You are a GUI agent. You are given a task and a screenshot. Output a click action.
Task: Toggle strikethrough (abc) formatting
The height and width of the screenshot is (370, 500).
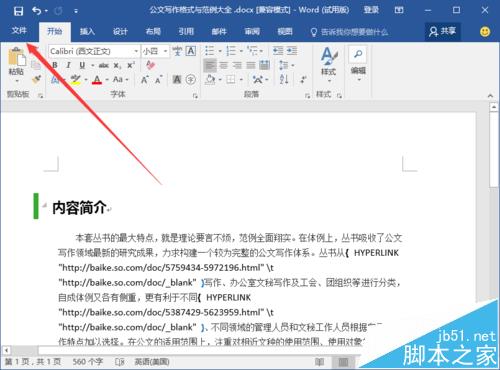click(x=104, y=65)
